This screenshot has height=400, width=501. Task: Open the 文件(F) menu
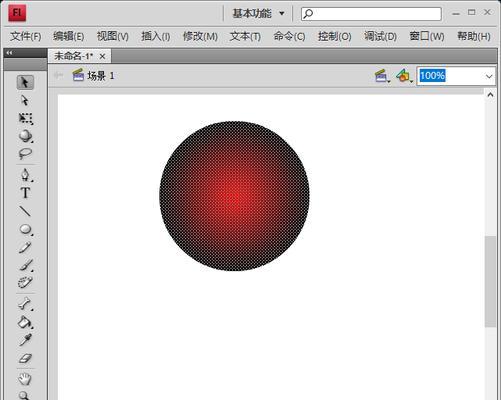click(x=26, y=36)
